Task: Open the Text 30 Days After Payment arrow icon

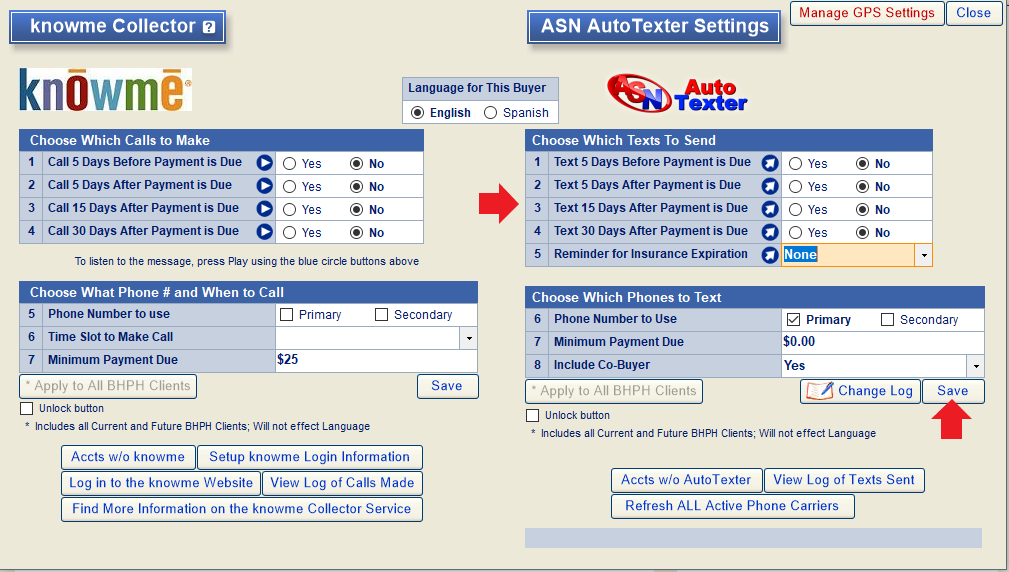Action: point(770,232)
